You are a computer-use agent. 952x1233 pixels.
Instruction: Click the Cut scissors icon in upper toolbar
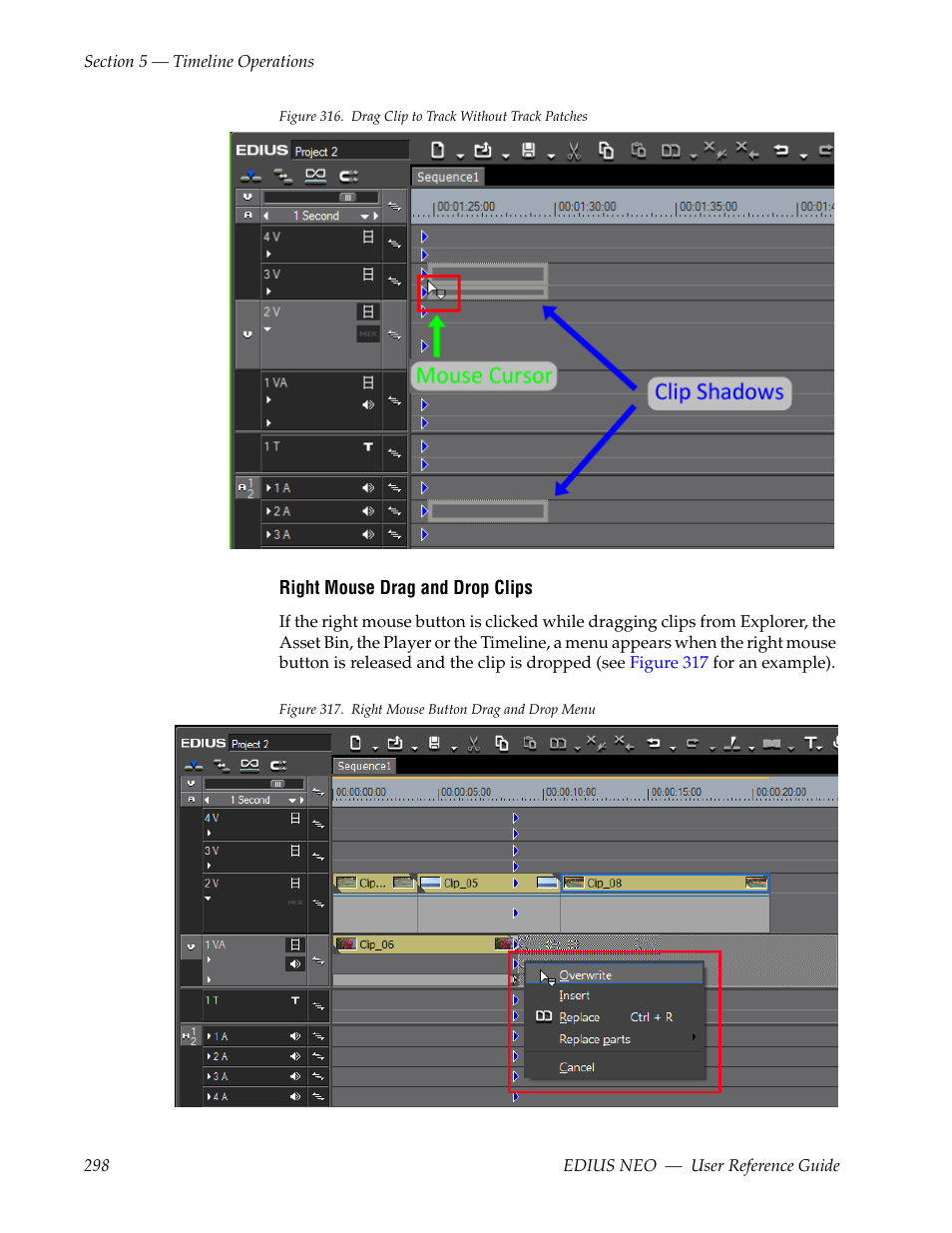click(x=574, y=151)
